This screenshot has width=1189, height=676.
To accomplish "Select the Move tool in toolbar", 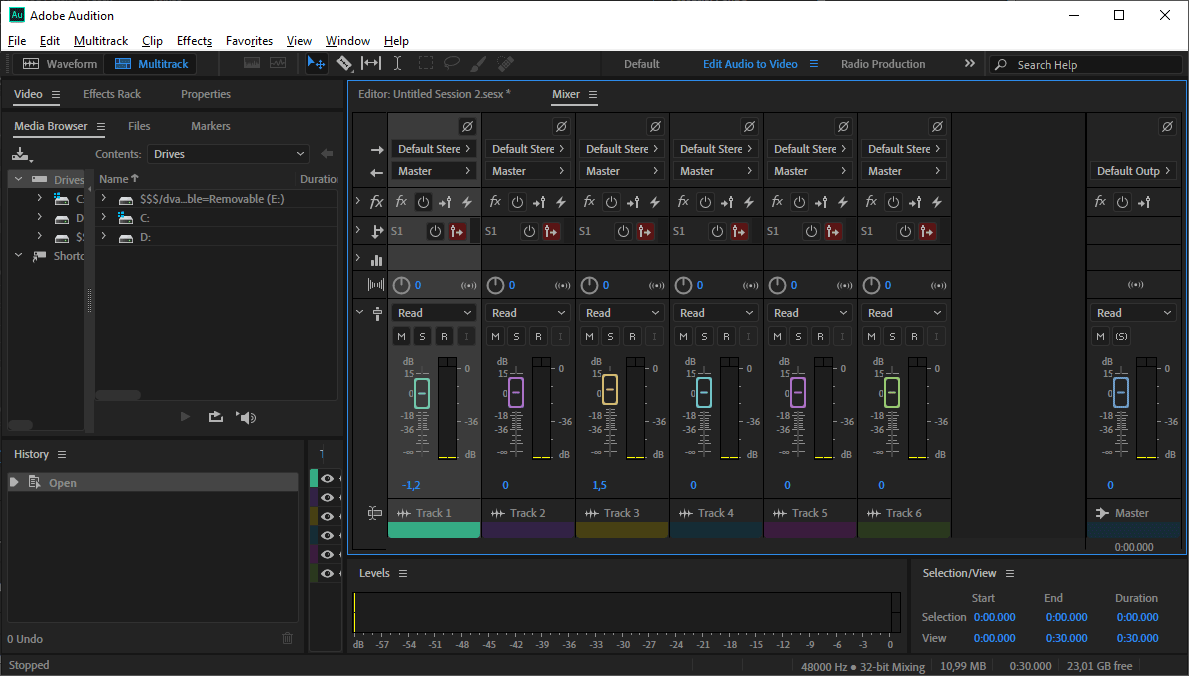I will [x=316, y=64].
